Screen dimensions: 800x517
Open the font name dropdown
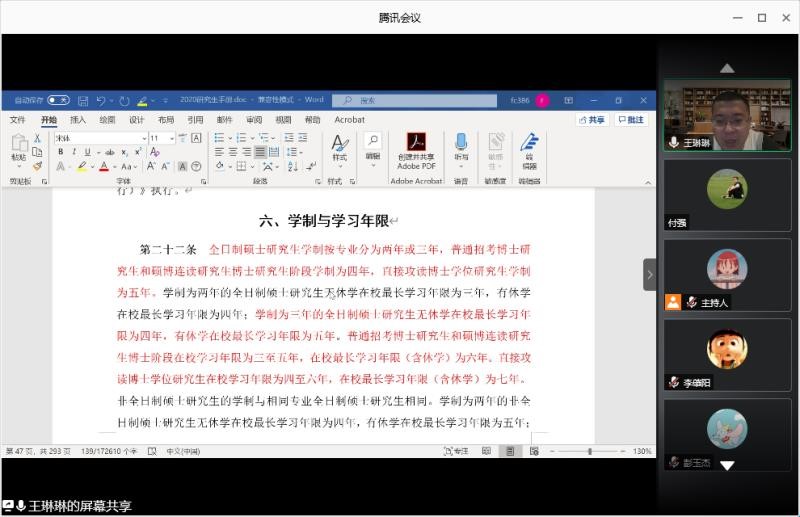click(143, 138)
